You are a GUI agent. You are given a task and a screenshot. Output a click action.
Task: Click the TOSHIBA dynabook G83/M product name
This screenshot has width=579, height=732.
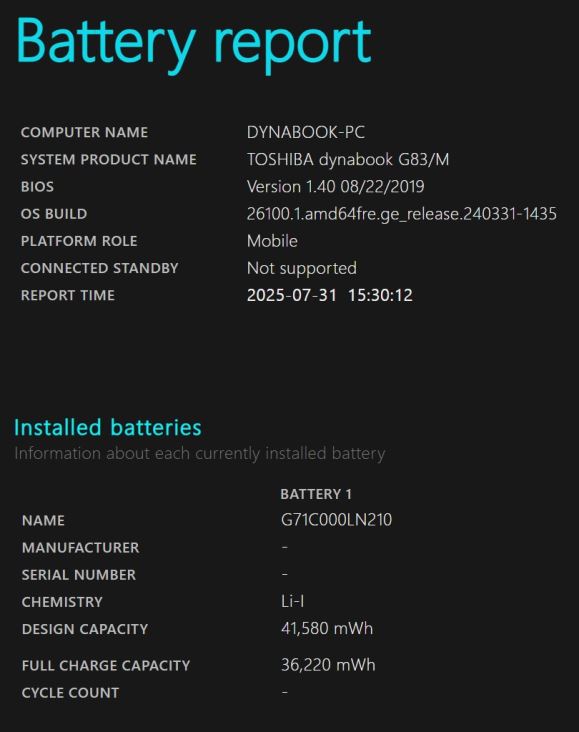[x=348, y=160]
